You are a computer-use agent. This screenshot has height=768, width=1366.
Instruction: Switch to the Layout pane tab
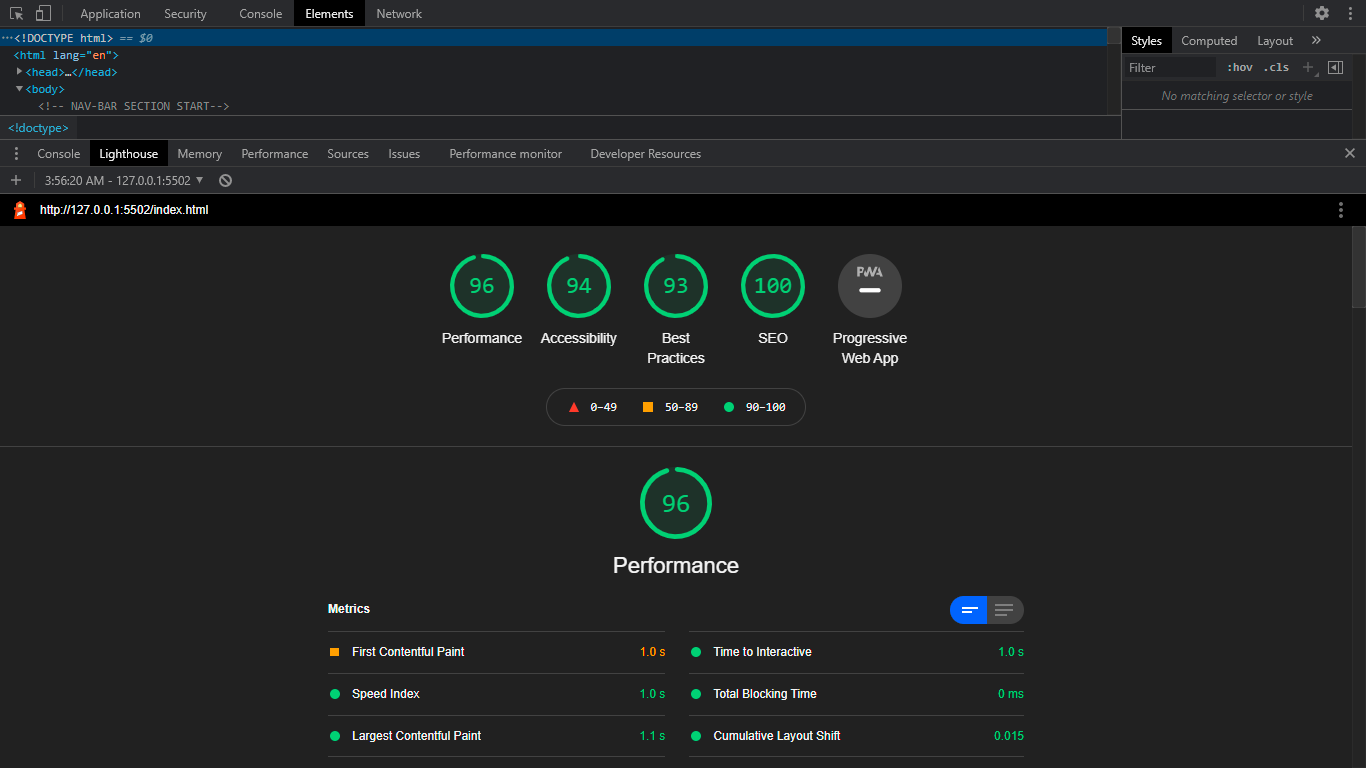[1275, 40]
